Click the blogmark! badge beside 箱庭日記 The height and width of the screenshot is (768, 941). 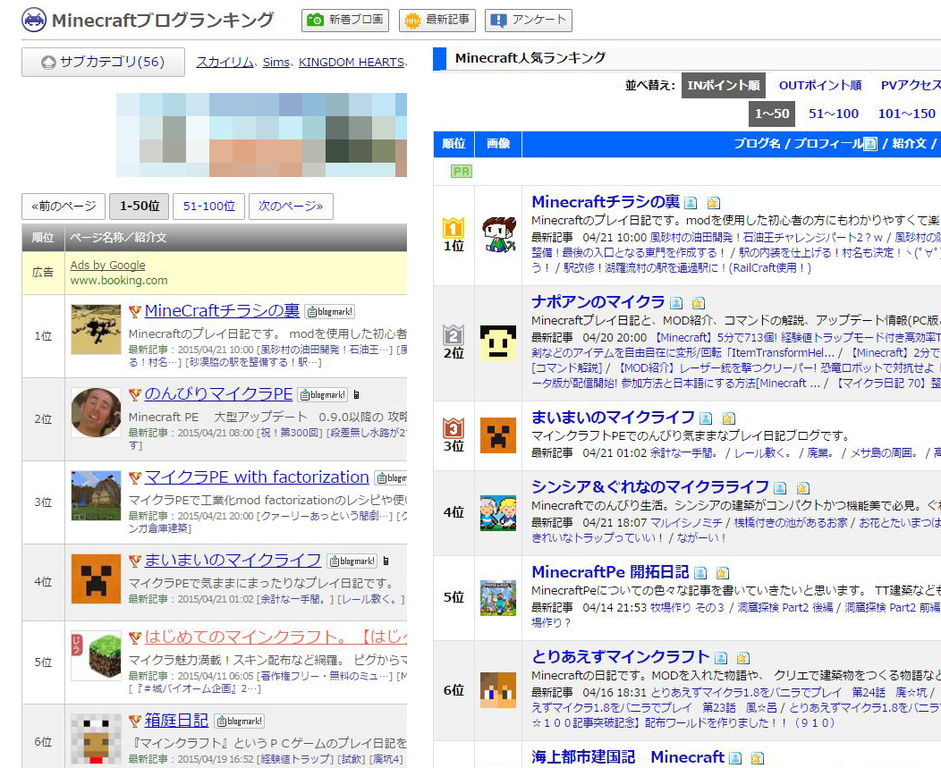coord(239,721)
